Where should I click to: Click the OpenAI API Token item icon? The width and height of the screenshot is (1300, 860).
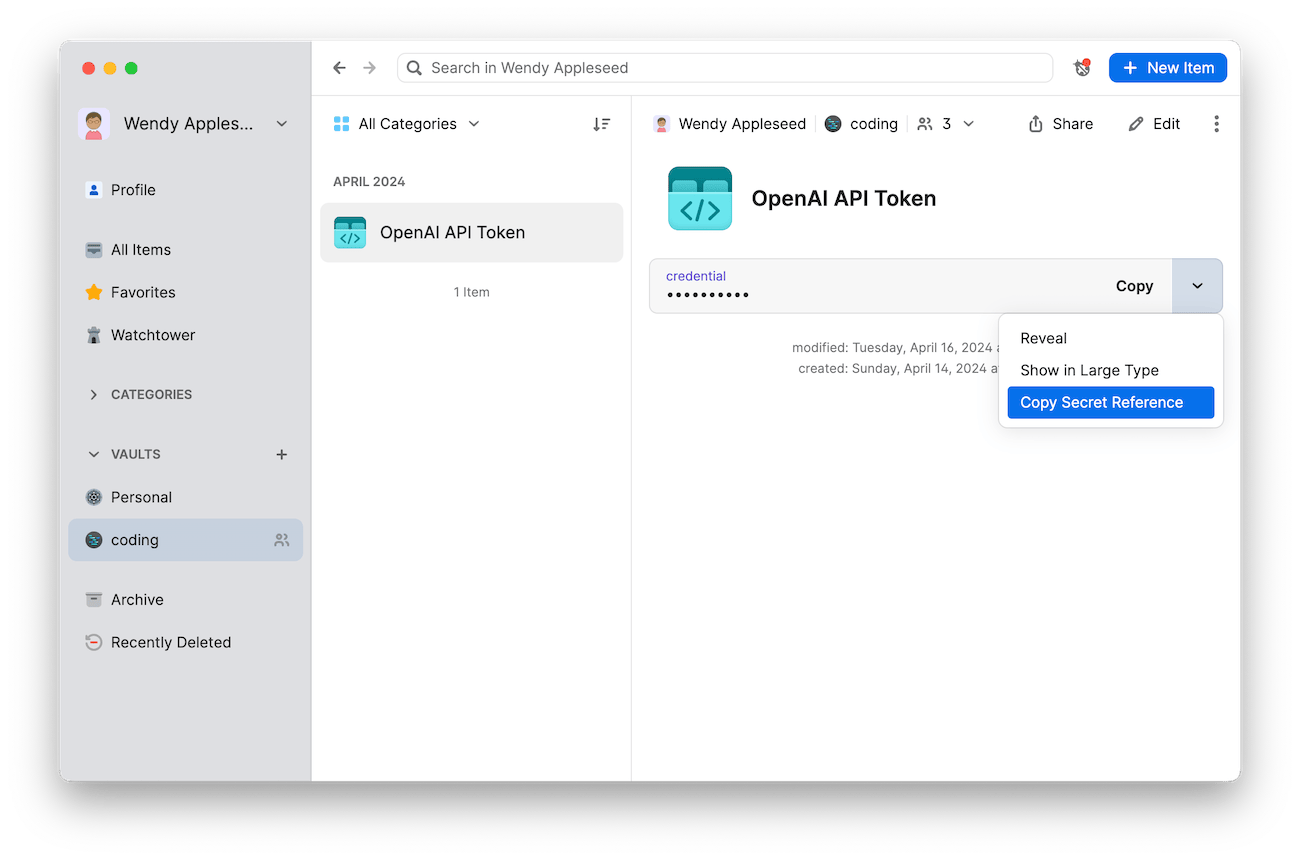350,232
